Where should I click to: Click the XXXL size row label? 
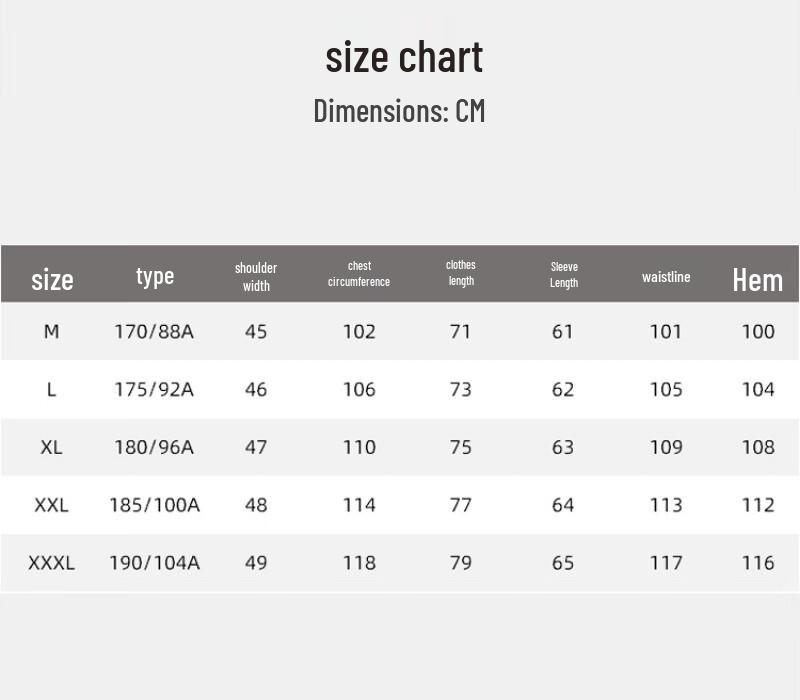coord(52,563)
